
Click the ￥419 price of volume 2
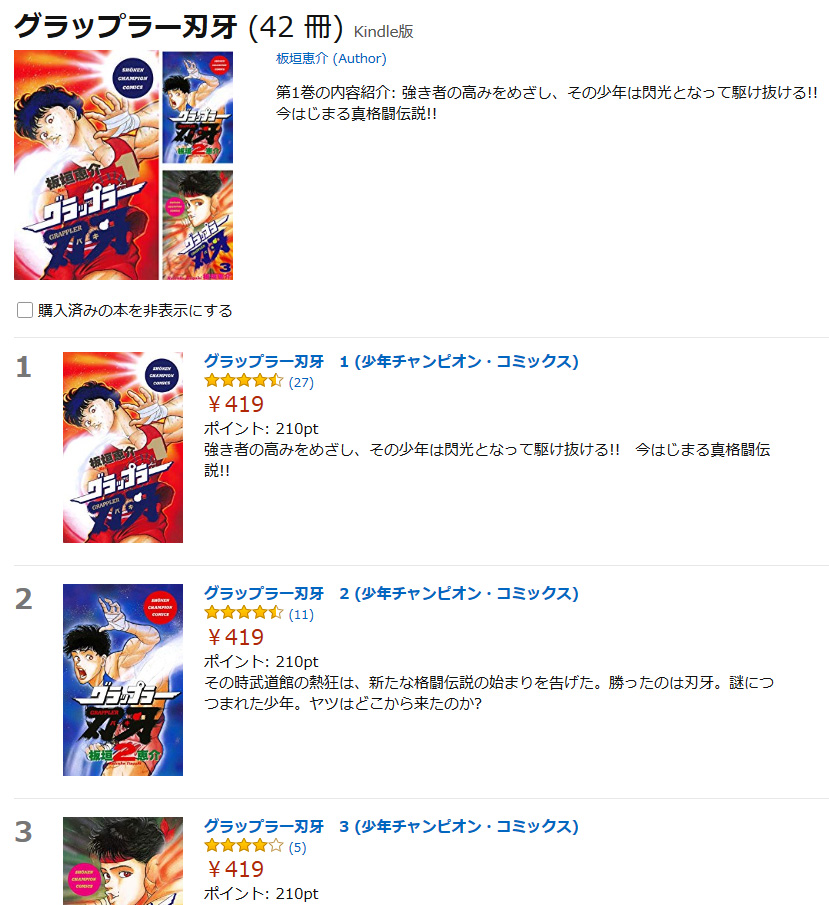point(235,637)
